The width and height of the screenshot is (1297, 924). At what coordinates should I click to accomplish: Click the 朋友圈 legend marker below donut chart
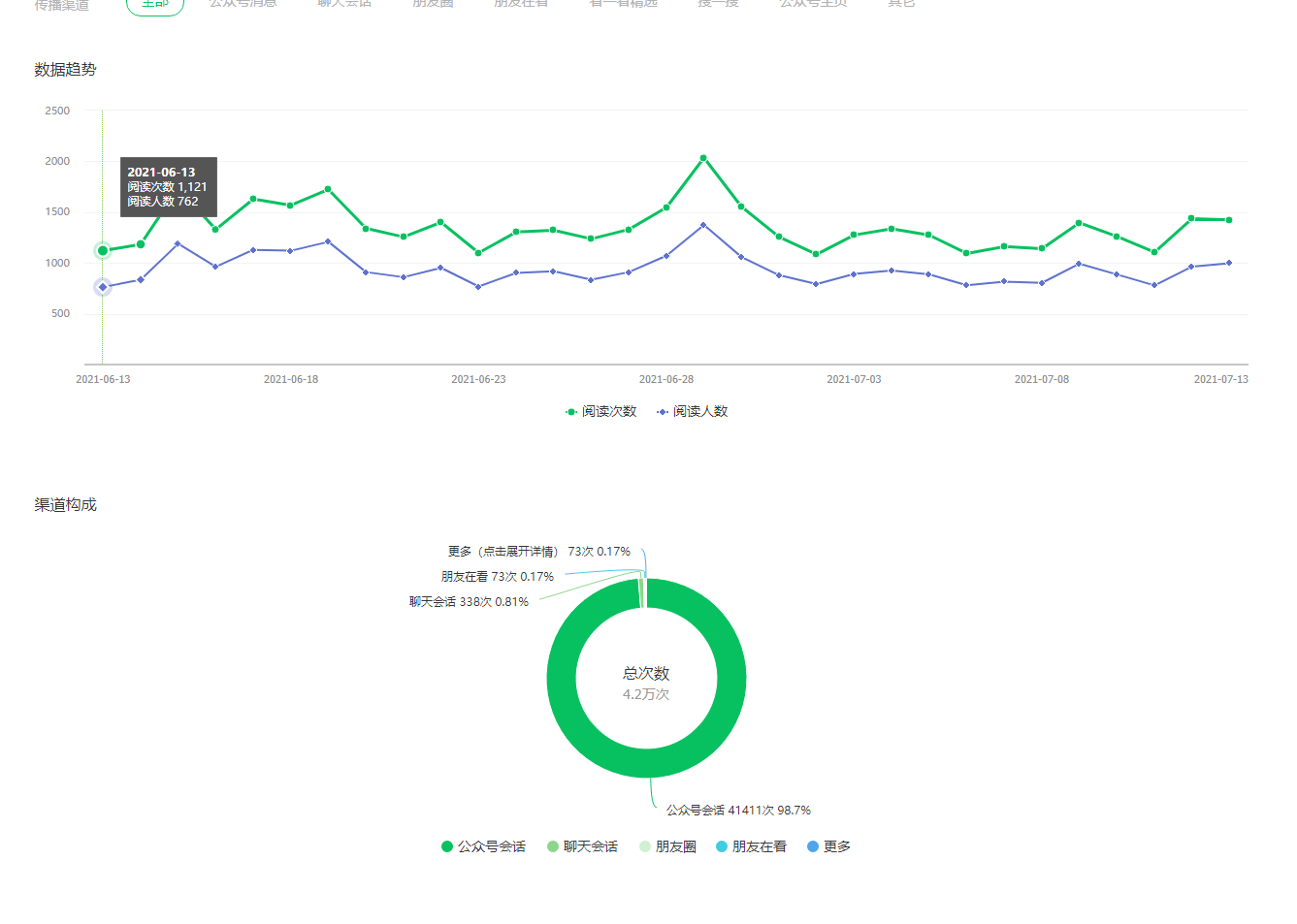[x=645, y=847]
